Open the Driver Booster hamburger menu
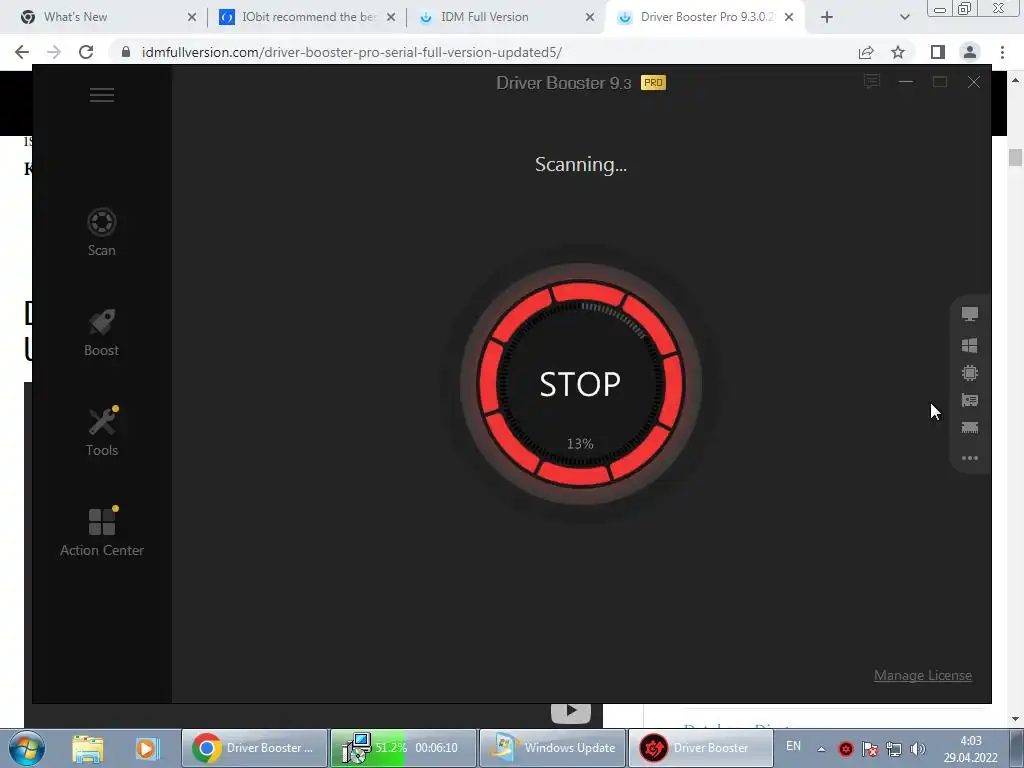 [101, 95]
